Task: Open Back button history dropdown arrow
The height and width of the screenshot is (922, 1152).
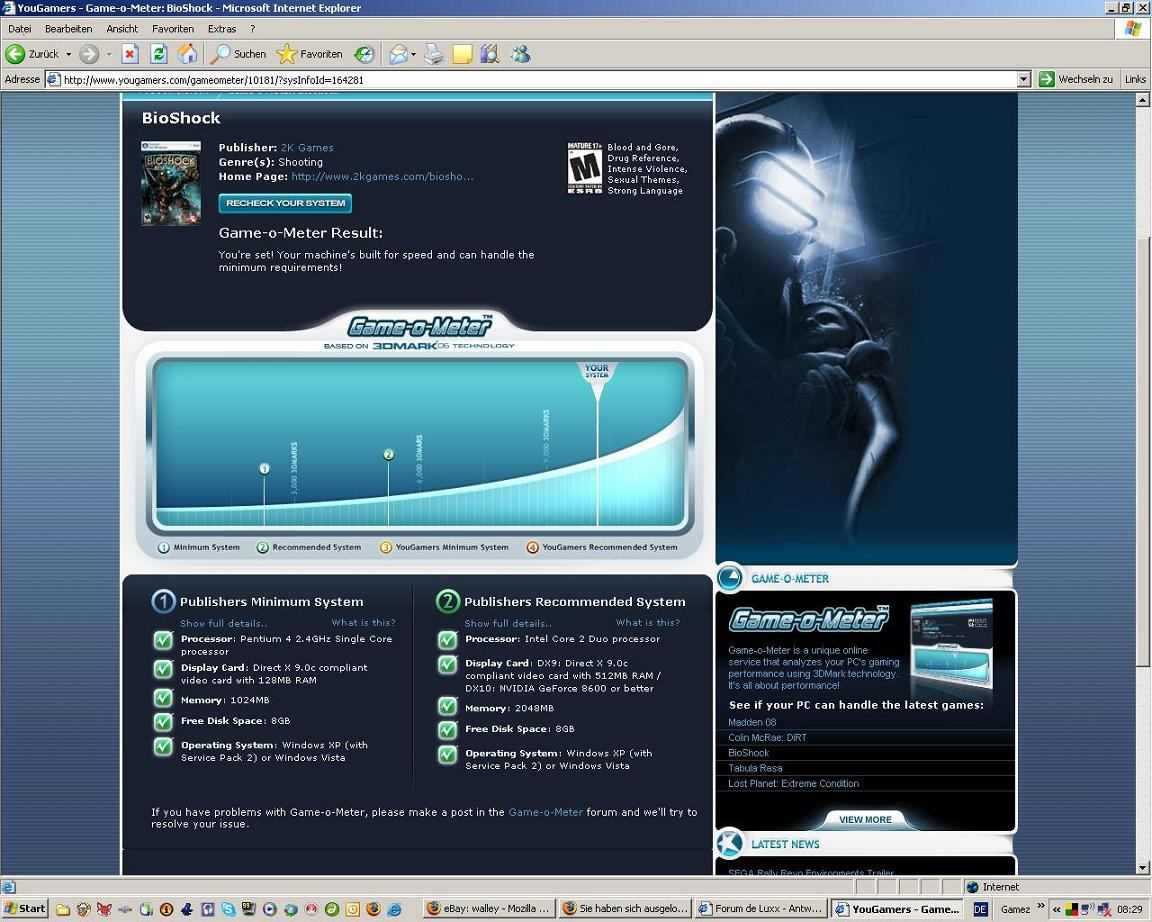Action: coord(68,54)
